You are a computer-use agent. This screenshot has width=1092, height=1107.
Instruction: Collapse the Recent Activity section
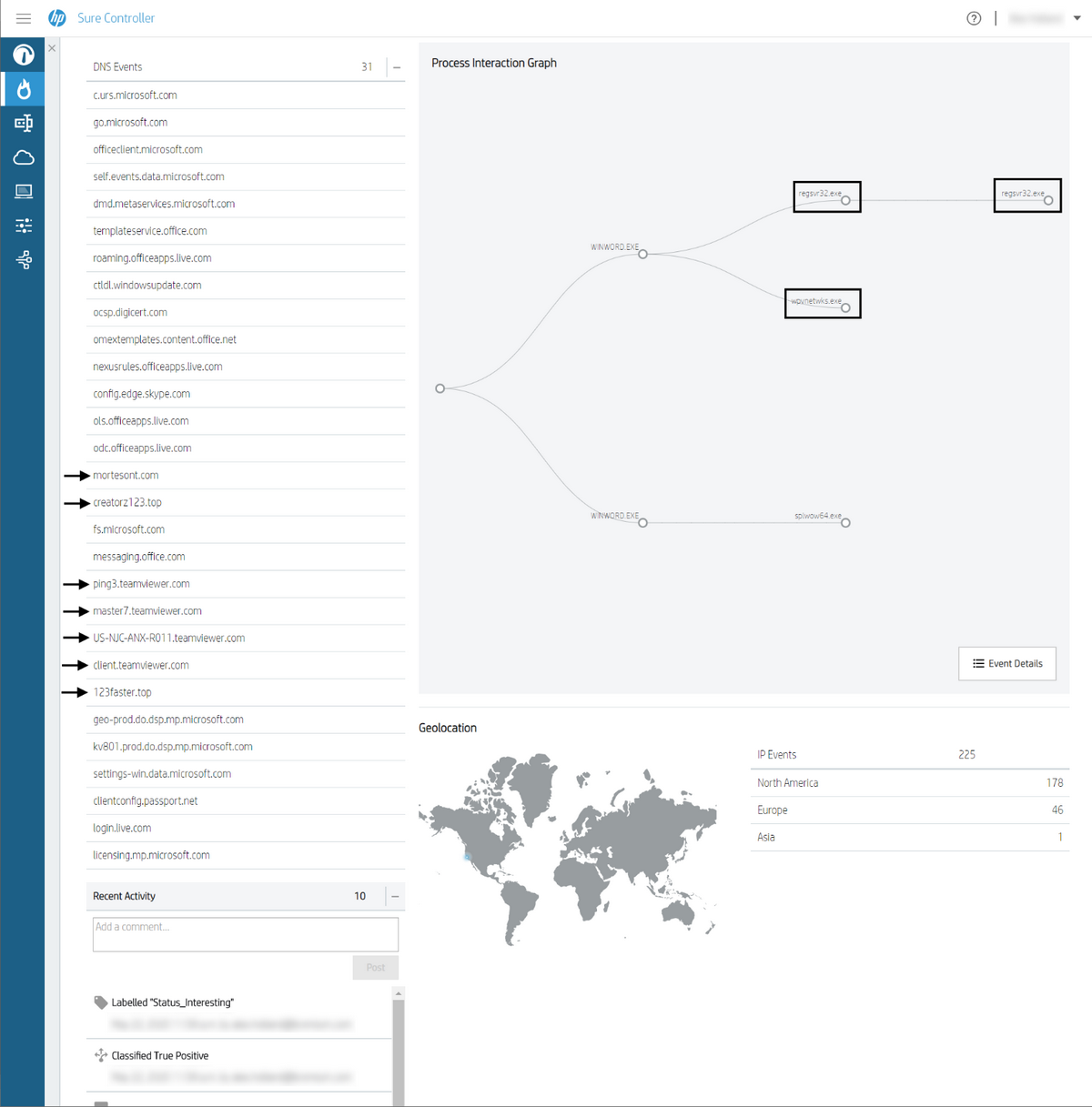pyautogui.click(x=395, y=896)
